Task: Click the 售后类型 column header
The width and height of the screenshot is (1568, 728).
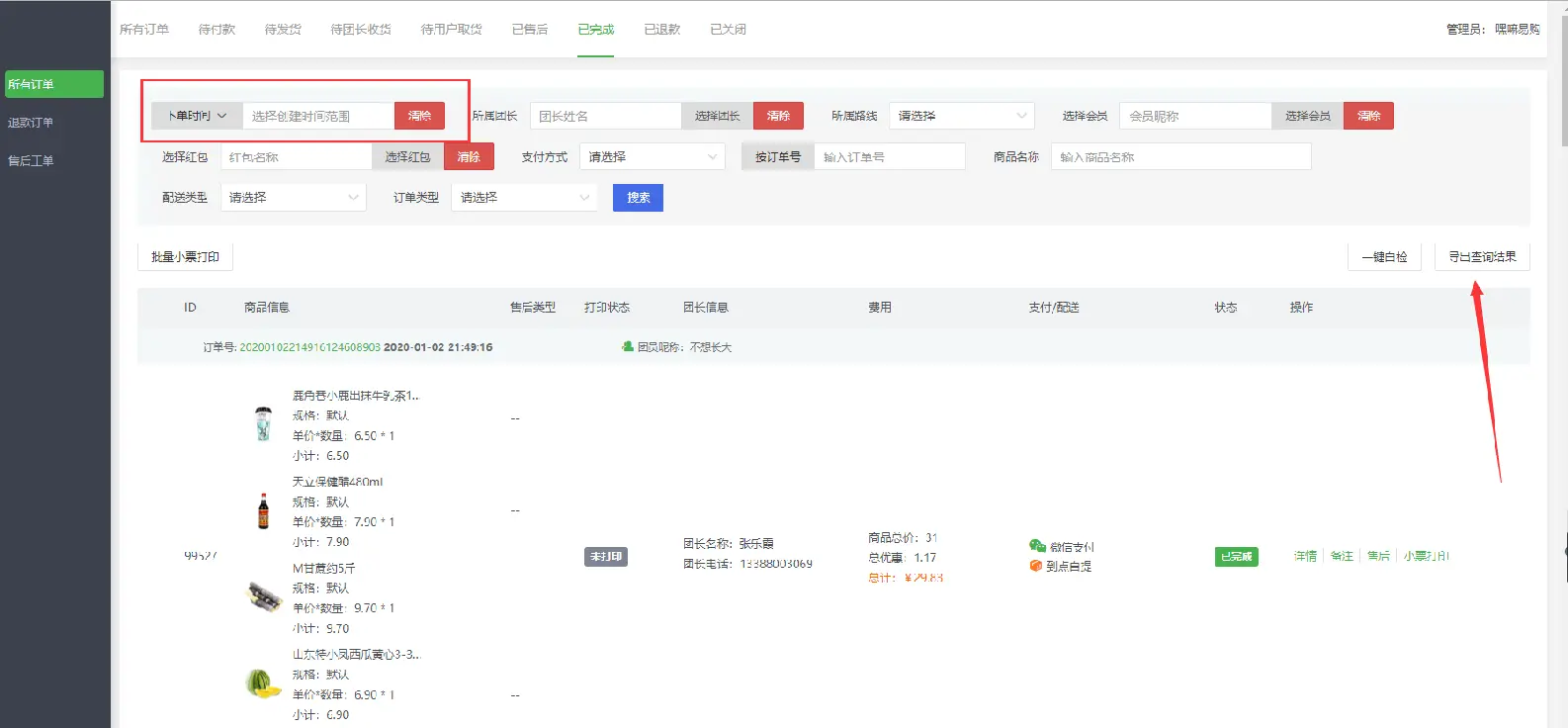Action: (x=533, y=308)
